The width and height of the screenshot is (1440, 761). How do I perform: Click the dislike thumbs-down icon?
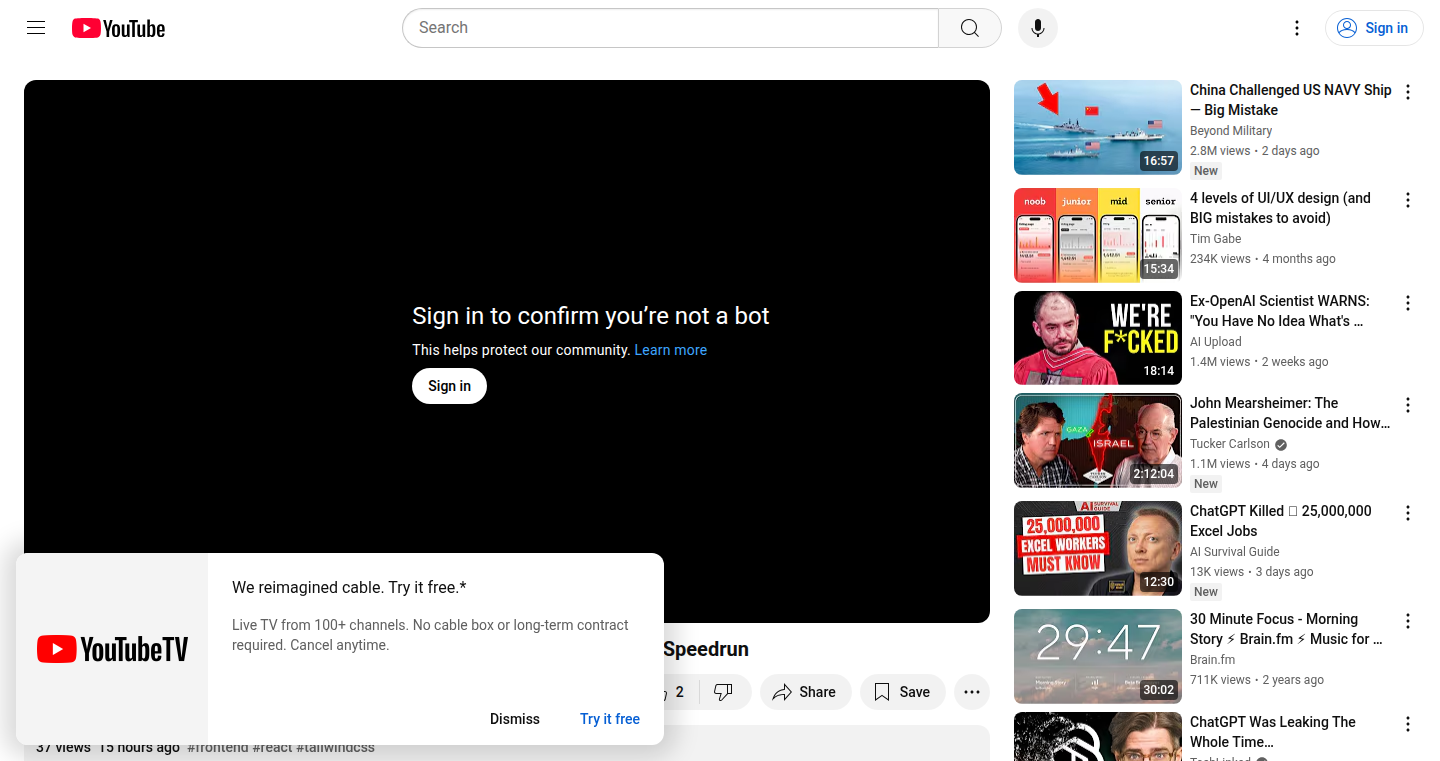[724, 692]
